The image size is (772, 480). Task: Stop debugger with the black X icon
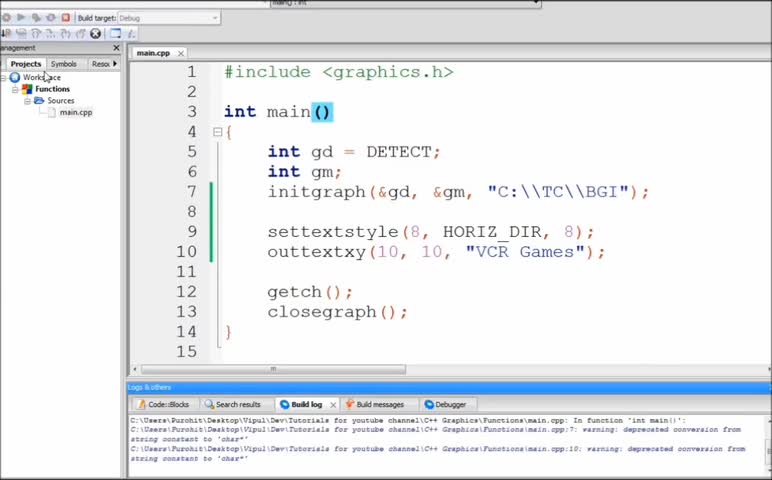[96, 33]
